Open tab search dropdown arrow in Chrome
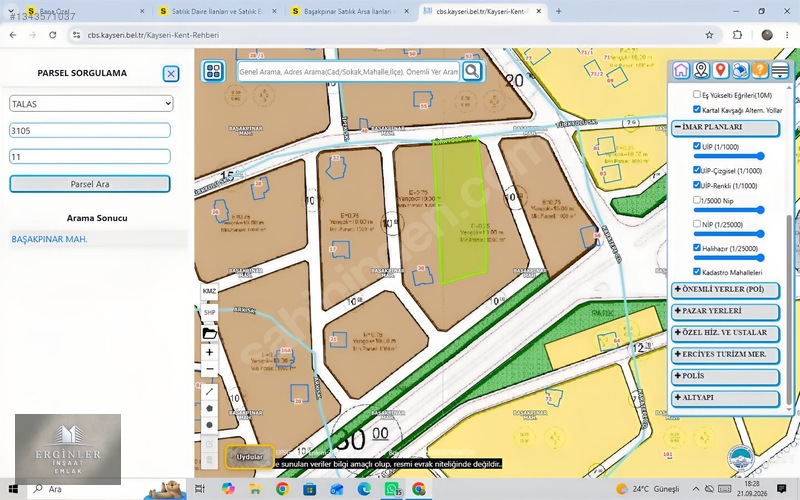The width and height of the screenshot is (800, 500). point(10,11)
